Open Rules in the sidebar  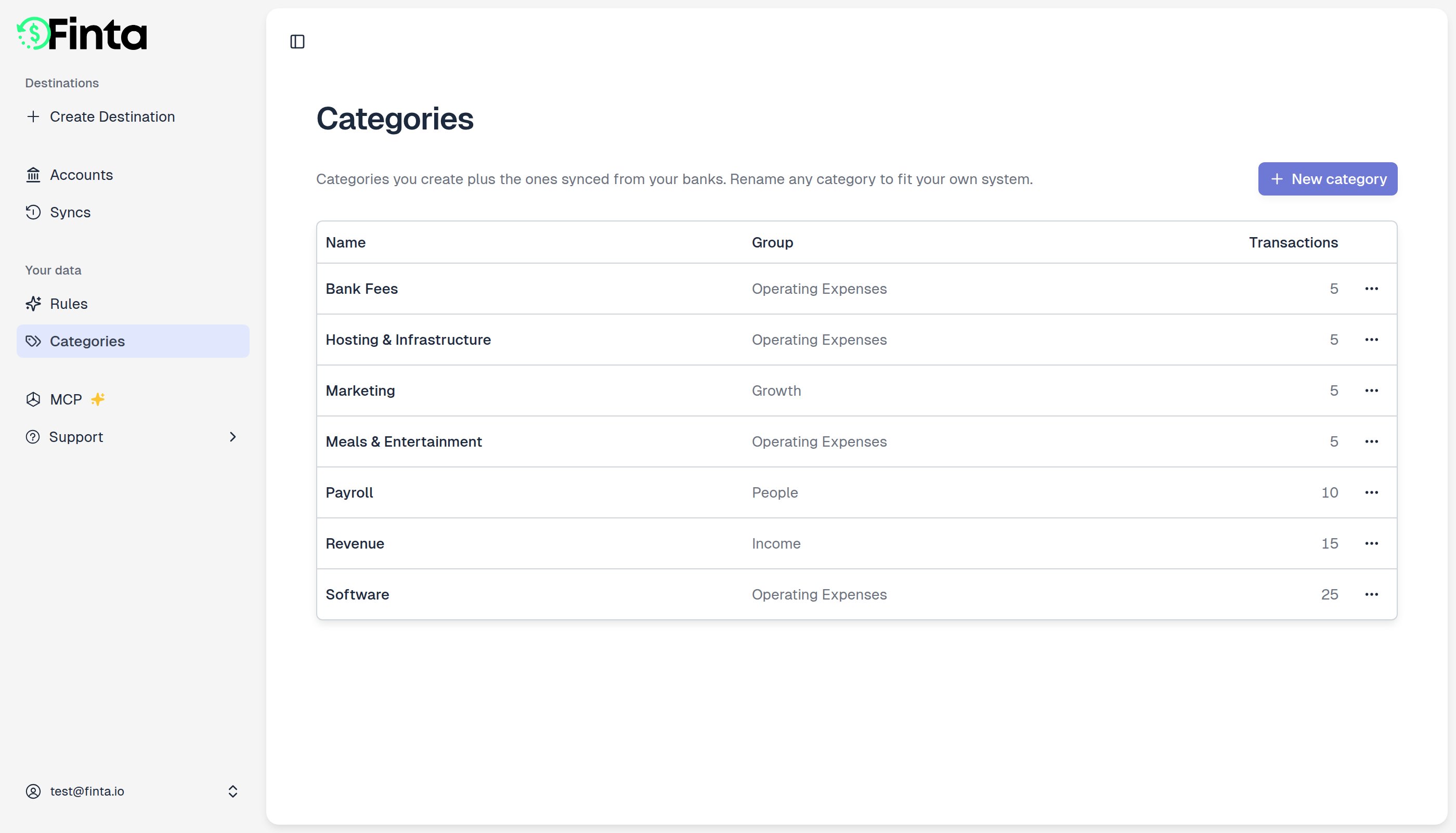click(x=133, y=304)
